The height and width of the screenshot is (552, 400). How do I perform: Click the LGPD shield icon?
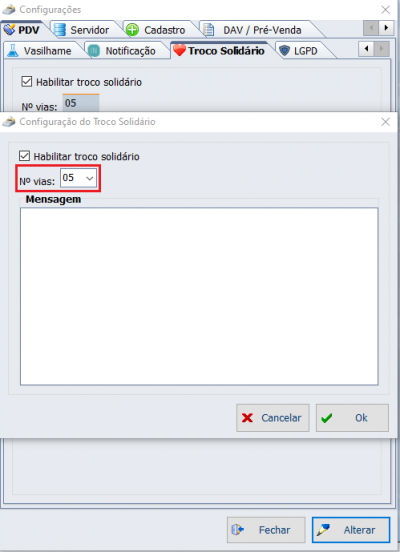coord(284,51)
